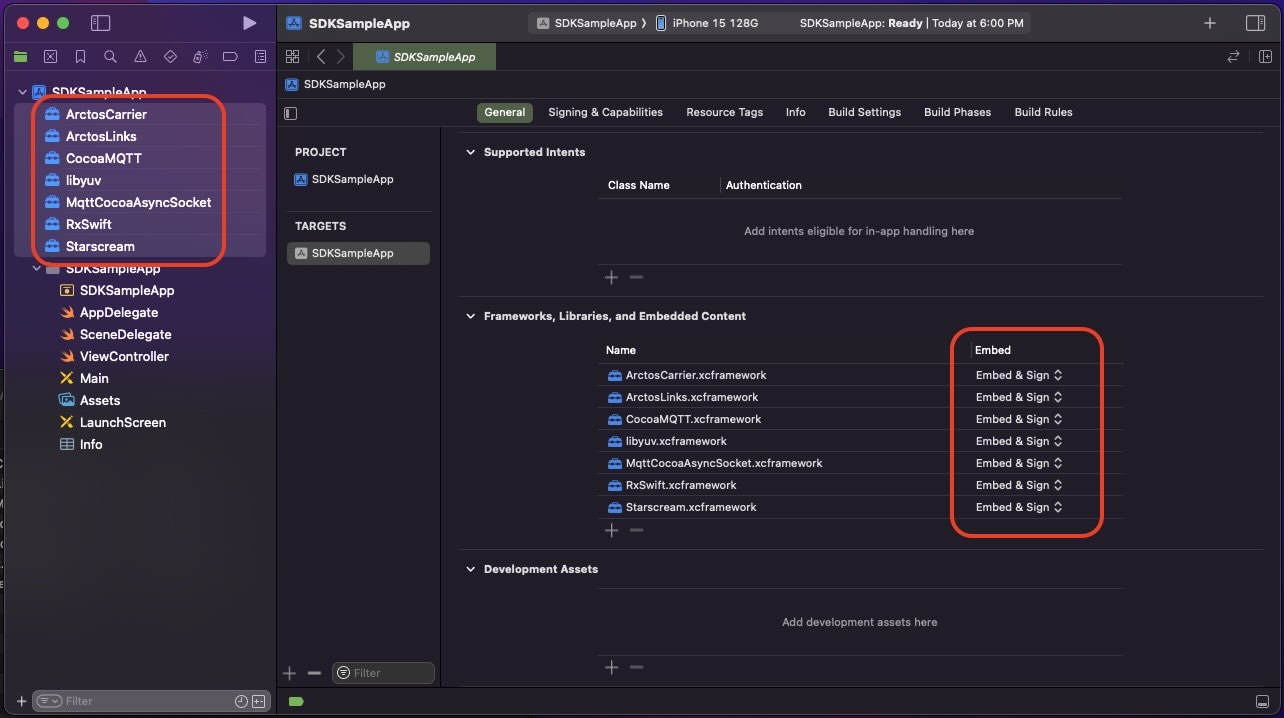Open Embed dropdown for RxSwift.xcframework
Screen dimensions: 1284x718
point(1018,486)
